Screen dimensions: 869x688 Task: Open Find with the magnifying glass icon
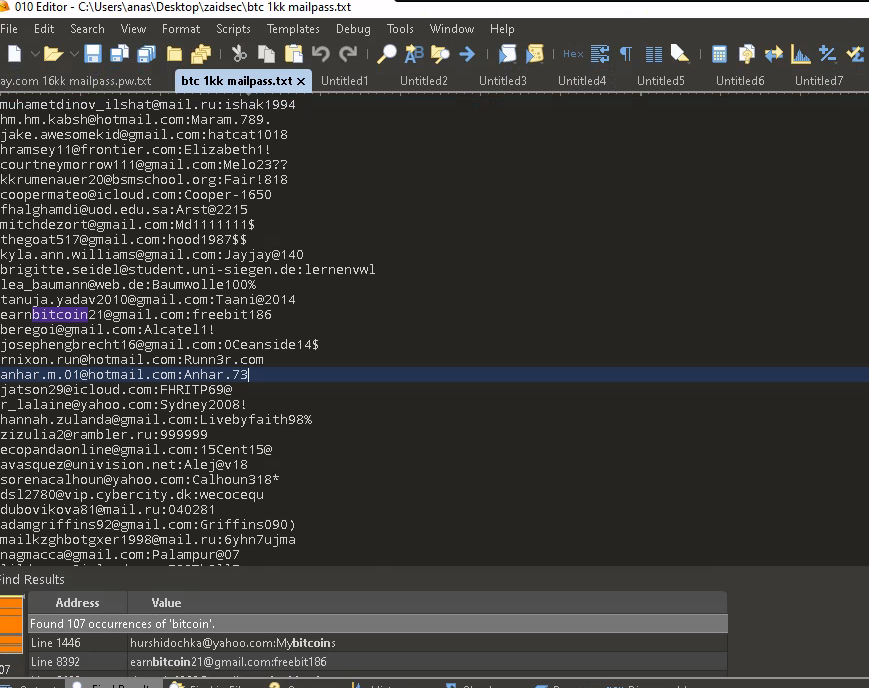click(x=386, y=54)
